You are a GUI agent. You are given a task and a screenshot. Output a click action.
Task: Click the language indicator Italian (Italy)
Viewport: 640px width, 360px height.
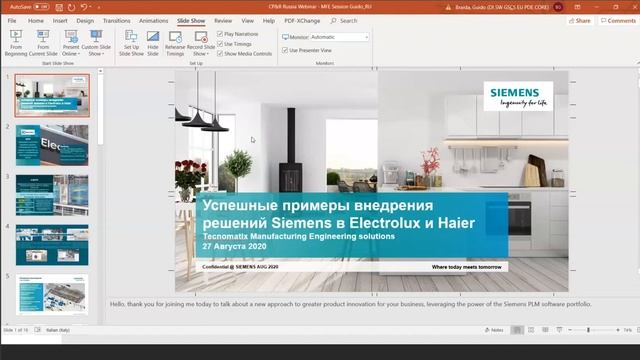point(58,330)
